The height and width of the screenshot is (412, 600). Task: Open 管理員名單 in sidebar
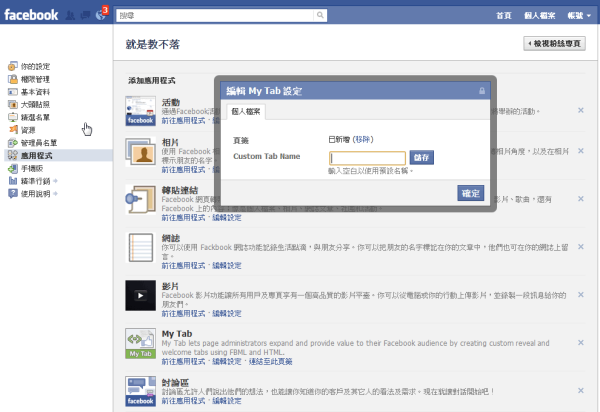[33, 143]
